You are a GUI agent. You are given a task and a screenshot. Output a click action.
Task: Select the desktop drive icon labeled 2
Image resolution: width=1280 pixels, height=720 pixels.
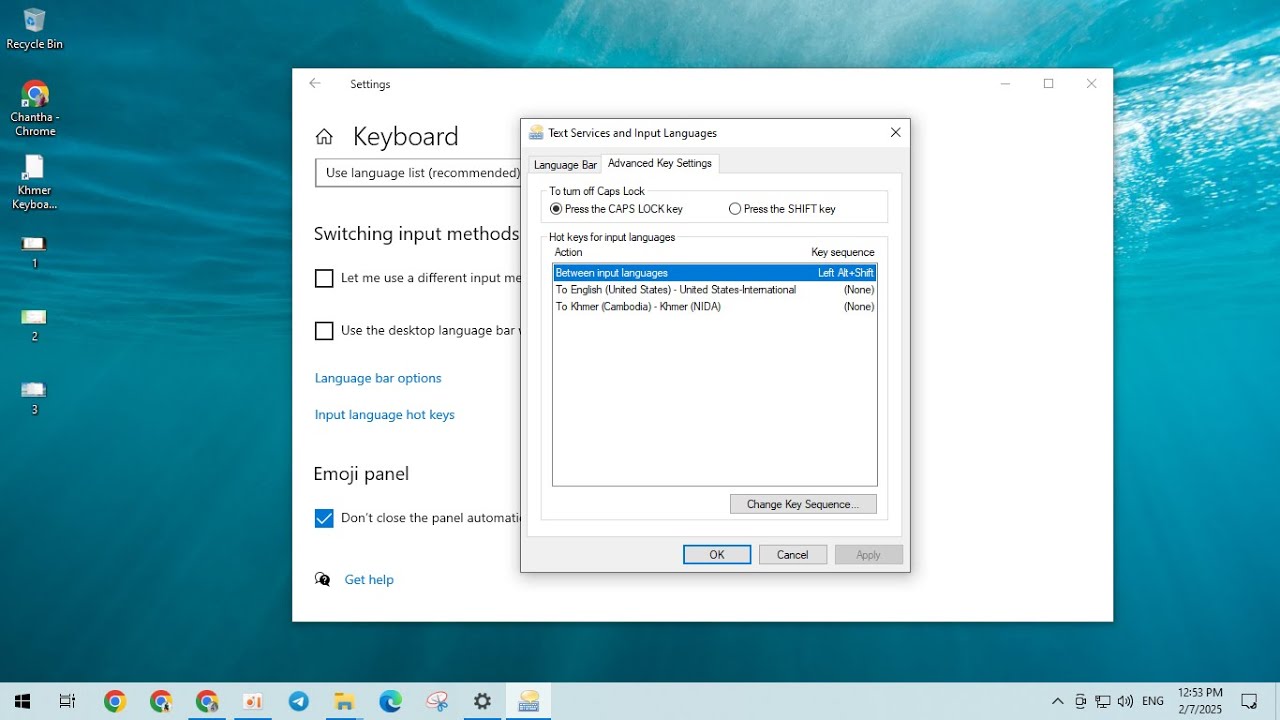(34, 325)
